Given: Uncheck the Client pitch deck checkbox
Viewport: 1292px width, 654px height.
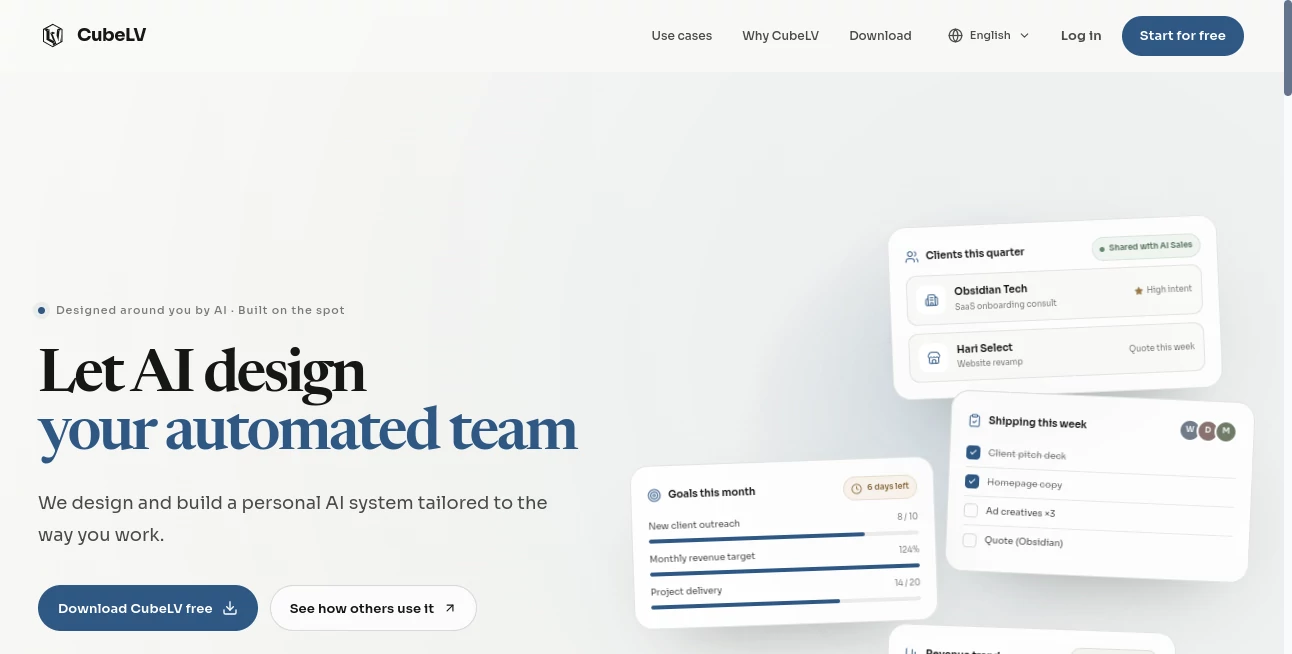Looking at the screenshot, I should [x=973, y=452].
